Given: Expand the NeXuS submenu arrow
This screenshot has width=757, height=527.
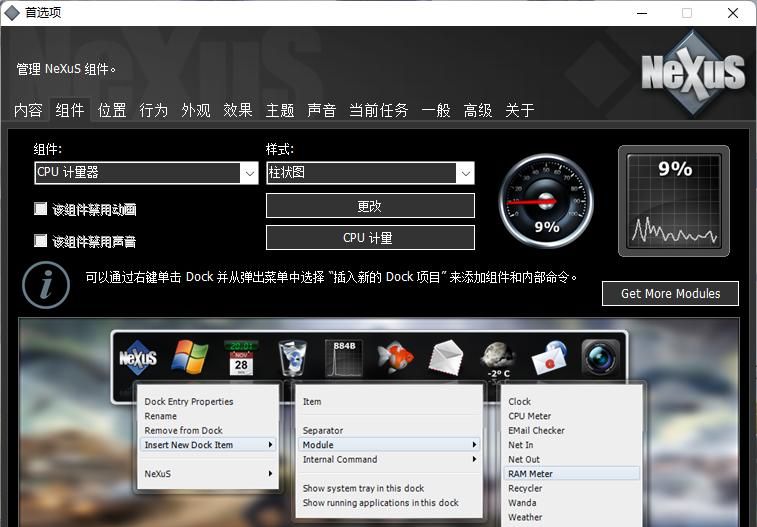Looking at the screenshot, I should tap(270, 473).
